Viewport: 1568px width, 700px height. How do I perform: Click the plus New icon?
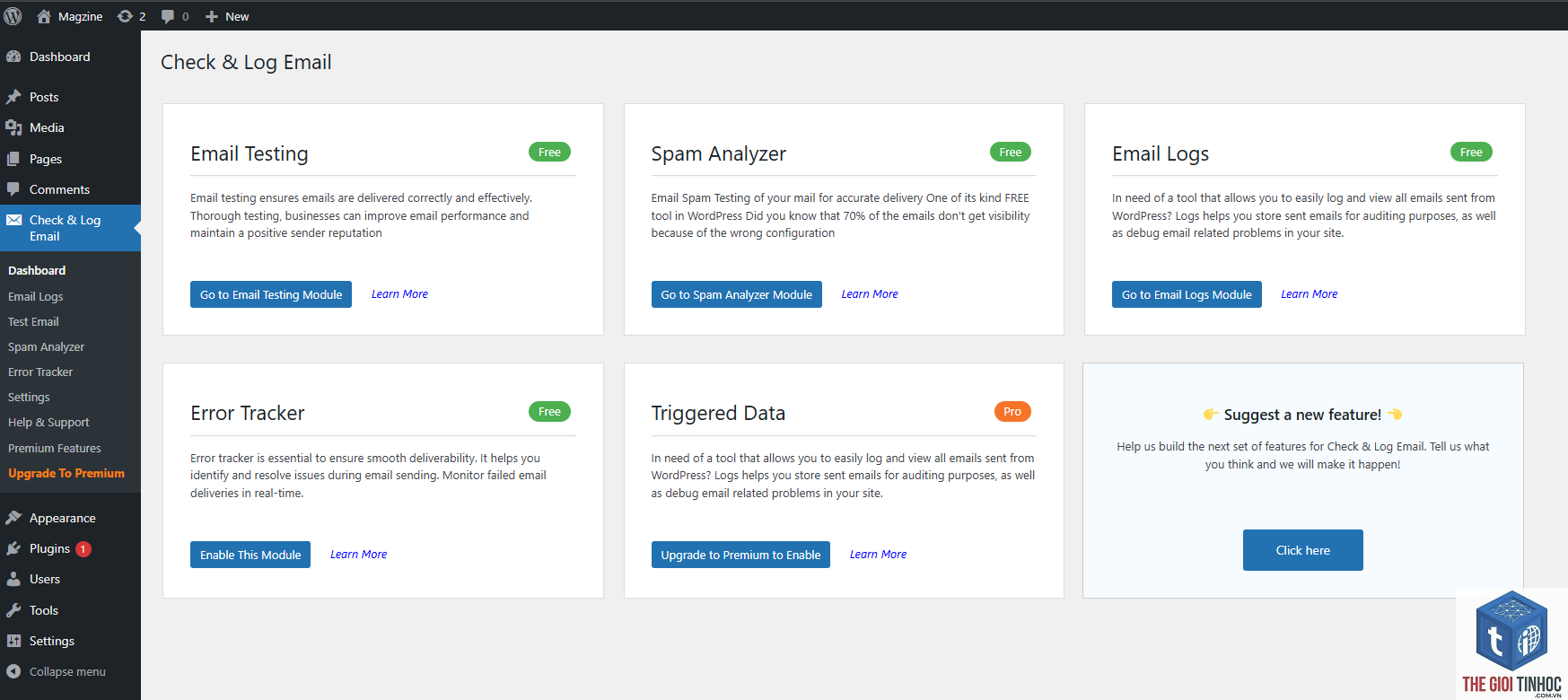click(212, 16)
